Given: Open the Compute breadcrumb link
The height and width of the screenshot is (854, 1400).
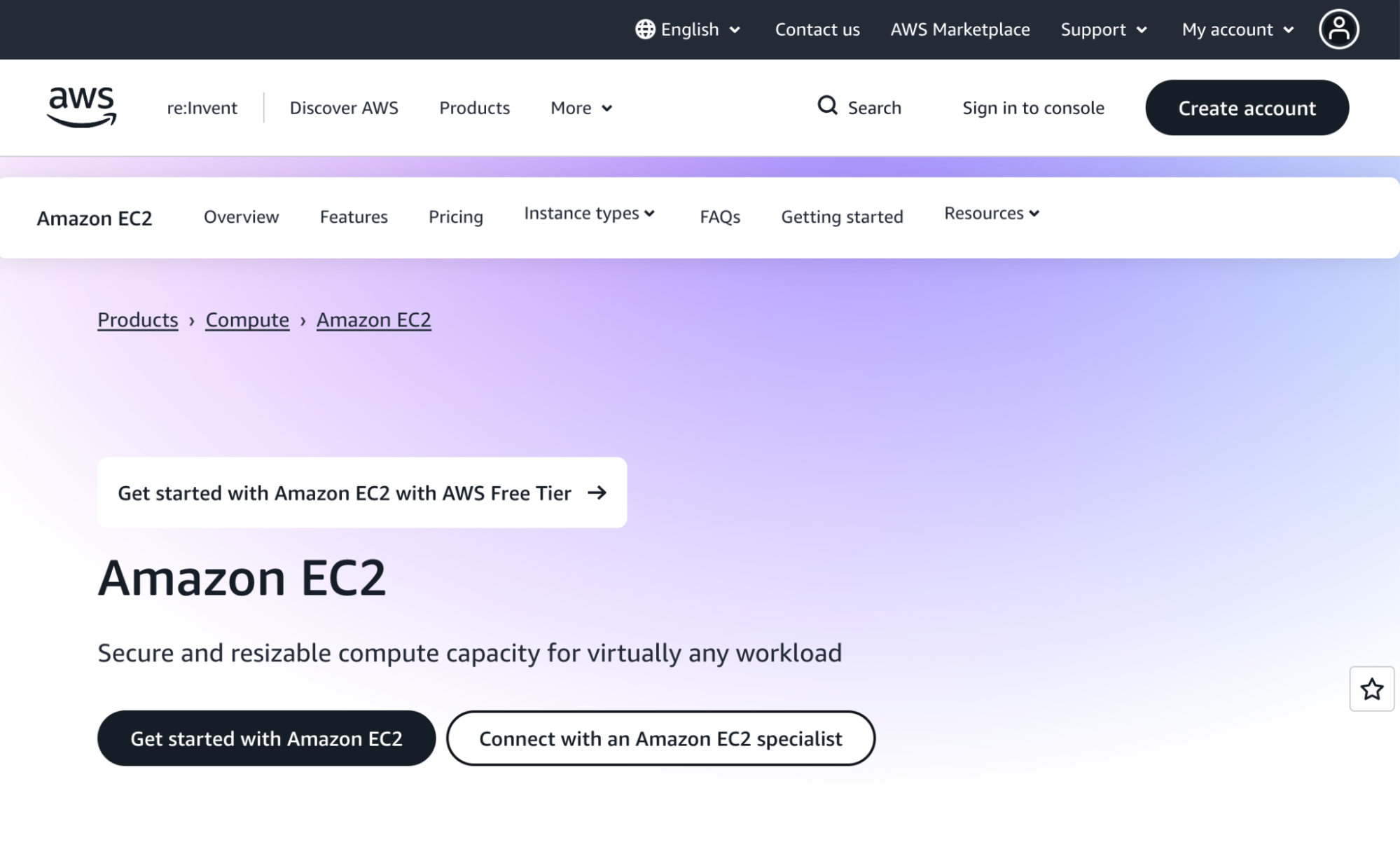Looking at the screenshot, I should 247,319.
